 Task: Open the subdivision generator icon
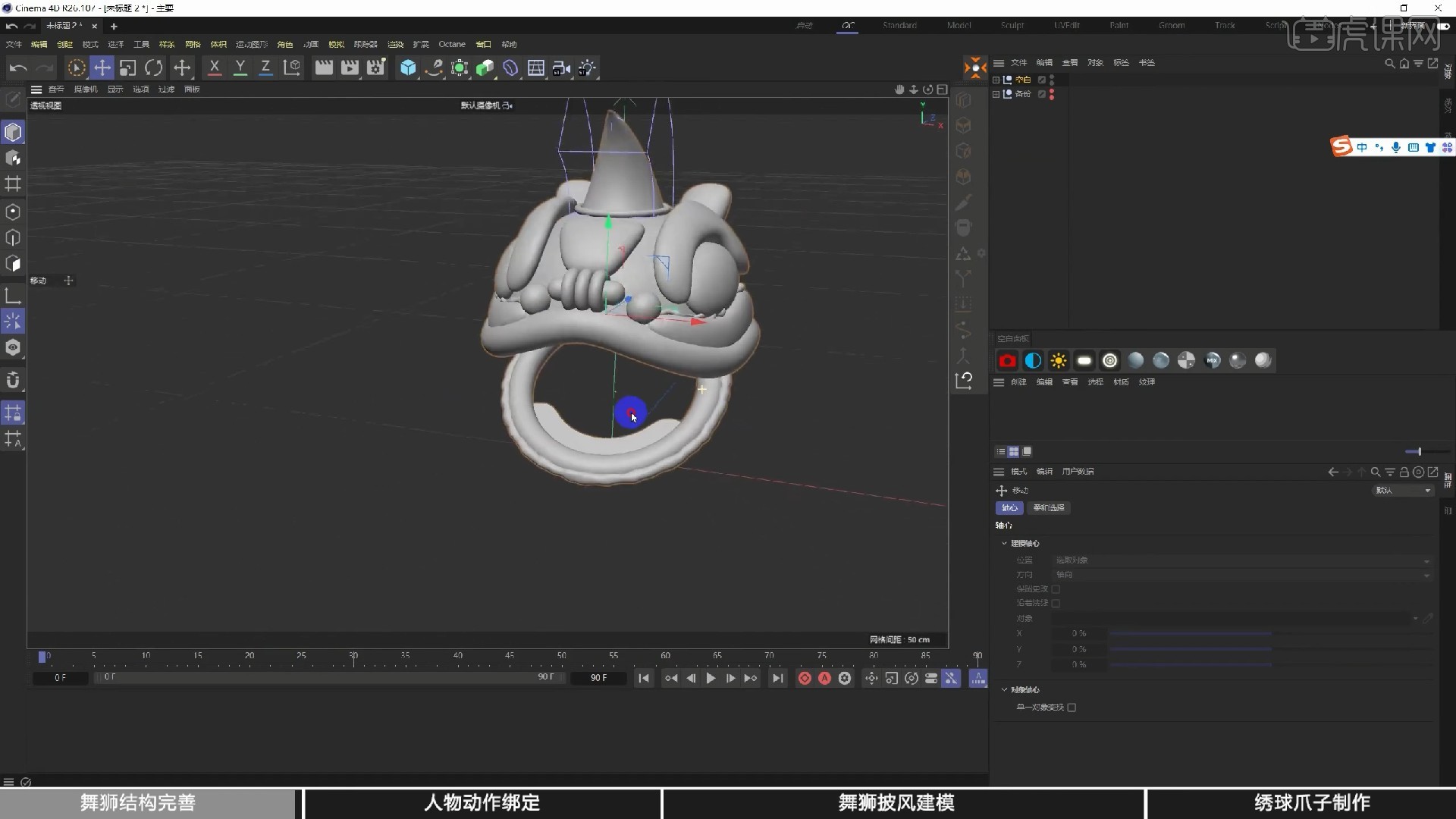point(460,68)
